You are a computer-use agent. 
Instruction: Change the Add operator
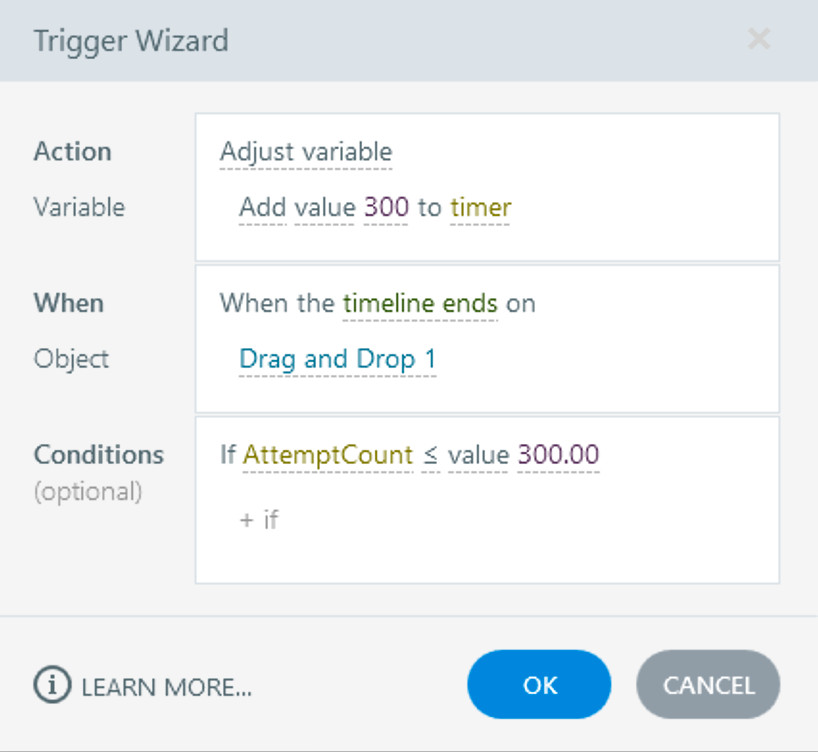point(262,207)
